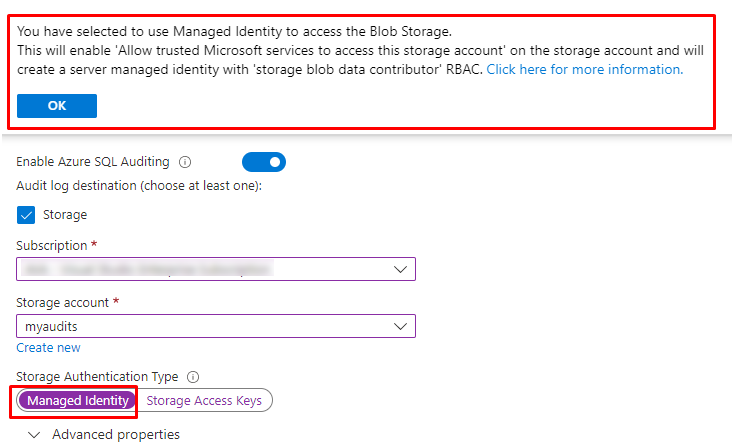This screenshot has height=448, width=737.
Task: Open the Subscription dropdown
Action: click(x=215, y=270)
